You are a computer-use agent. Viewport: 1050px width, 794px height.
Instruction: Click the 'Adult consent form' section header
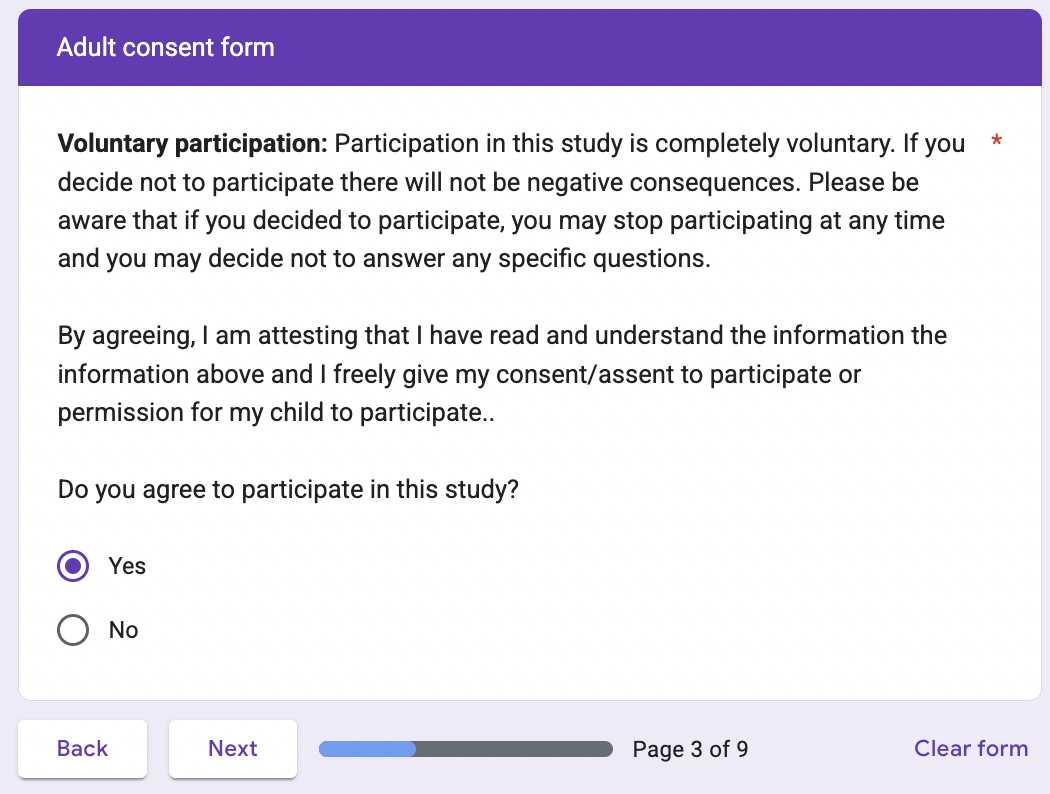coord(166,47)
